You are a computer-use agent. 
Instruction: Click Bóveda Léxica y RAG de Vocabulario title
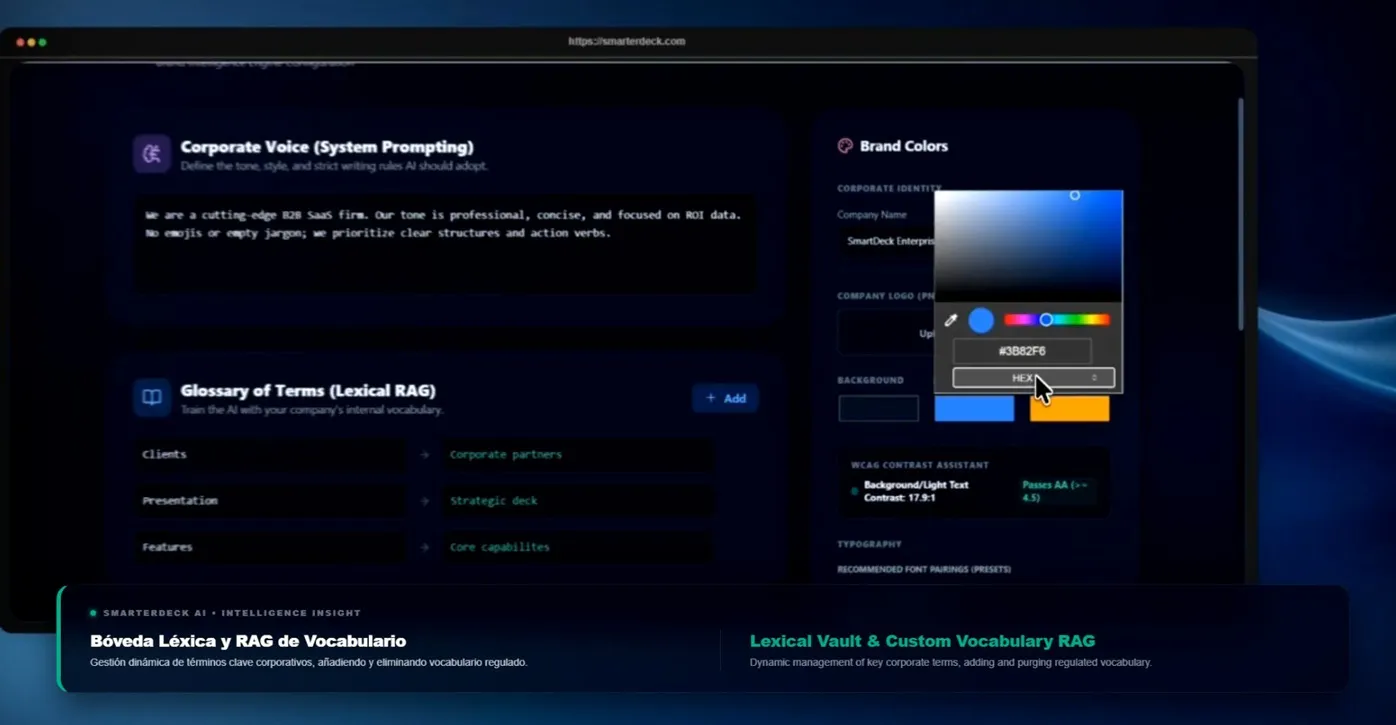point(248,641)
